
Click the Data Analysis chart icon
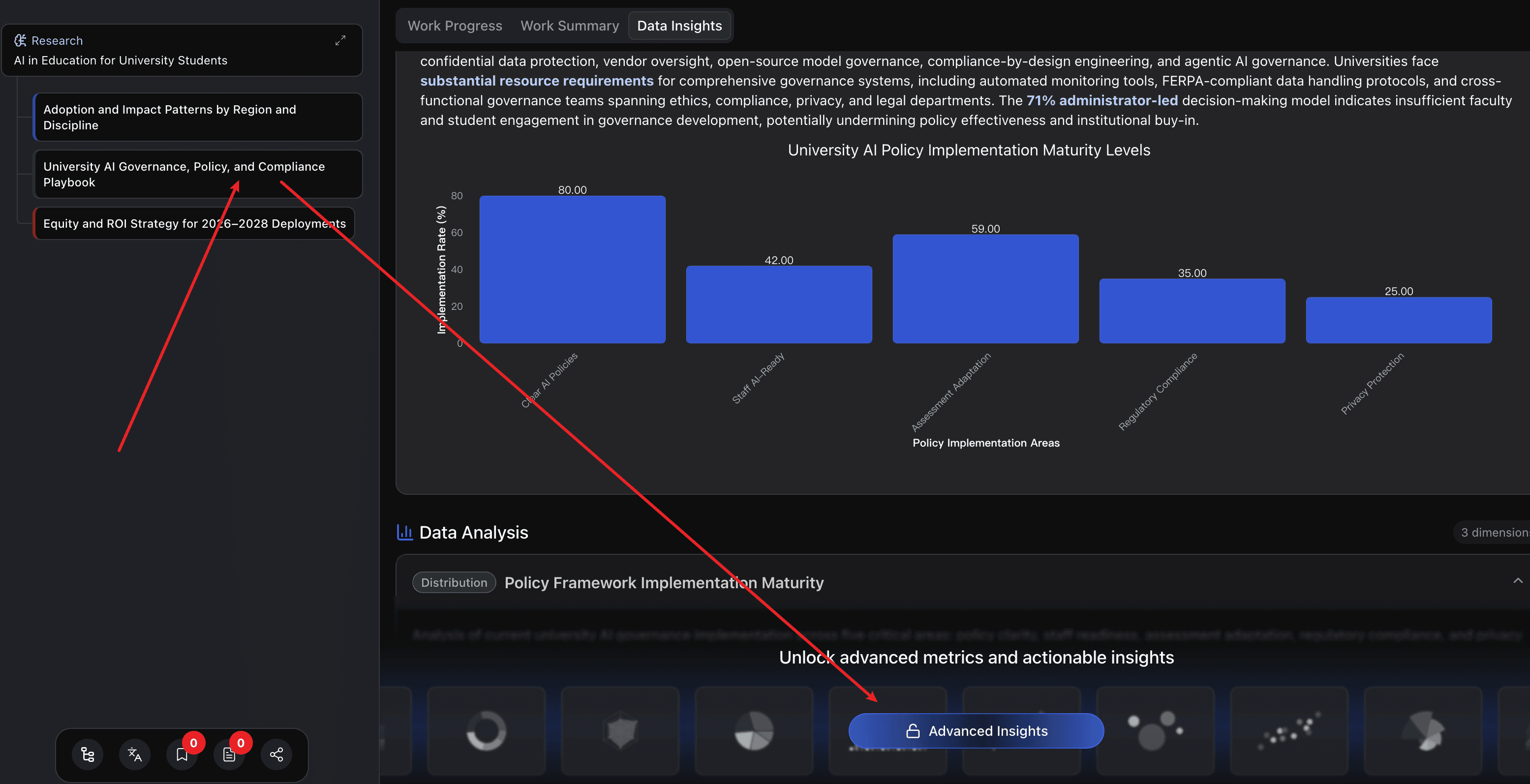point(404,532)
